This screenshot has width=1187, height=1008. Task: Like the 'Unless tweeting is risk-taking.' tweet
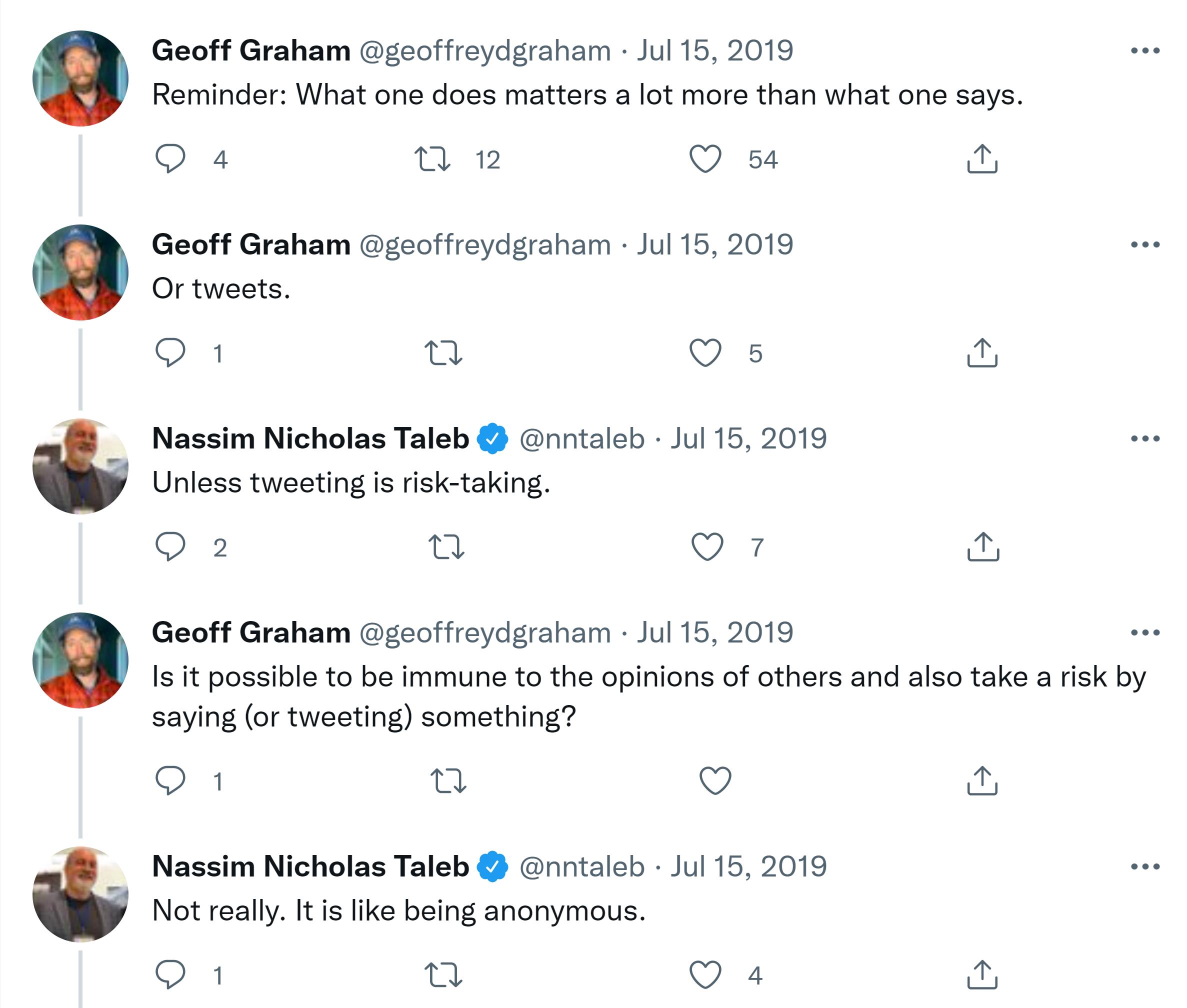point(707,547)
